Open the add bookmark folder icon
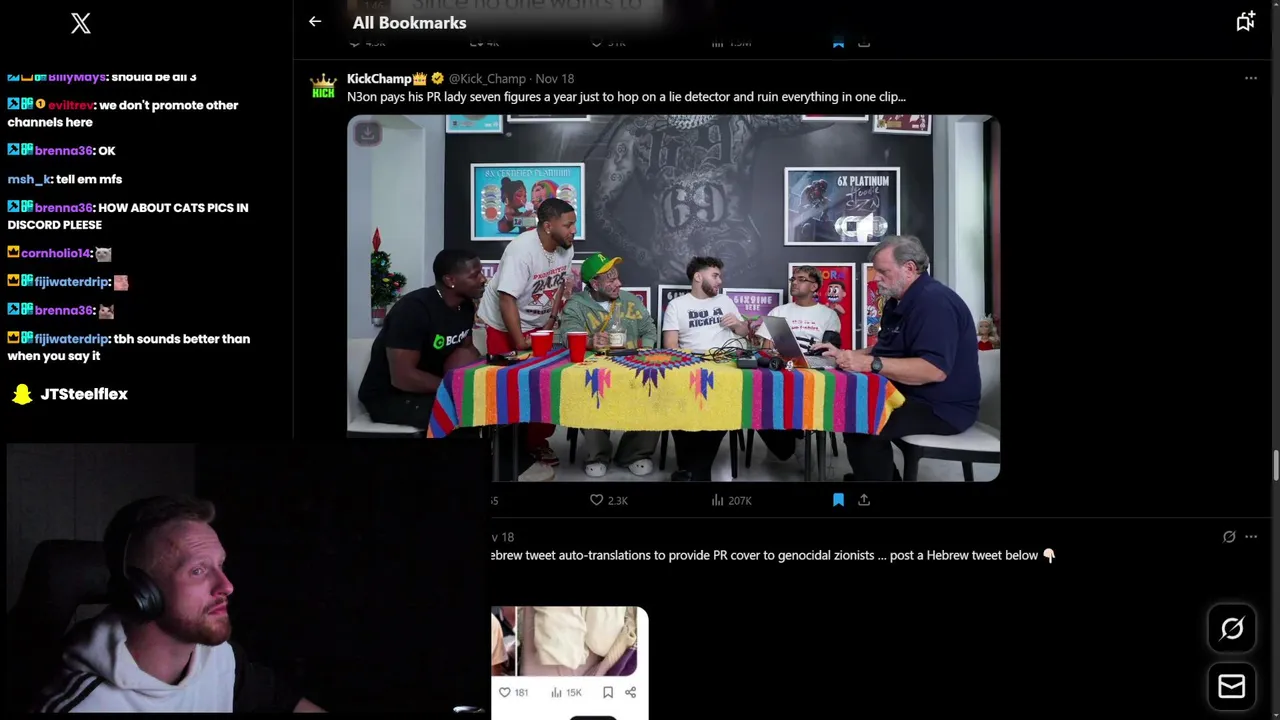The width and height of the screenshot is (1280, 720). pos(1245,21)
